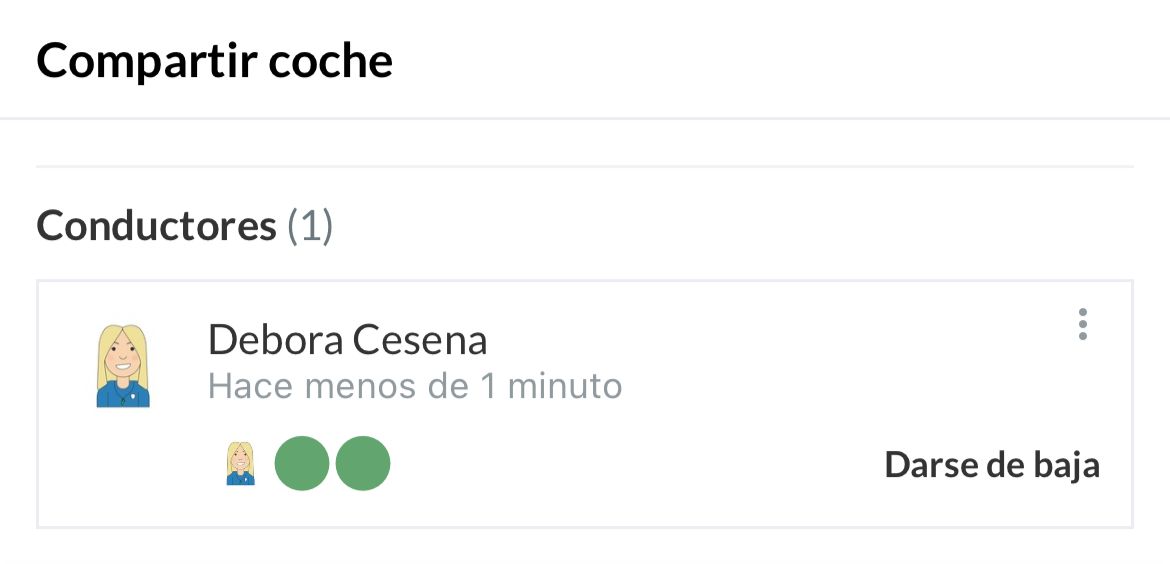The width and height of the screenshot is (1170, 564).
Task: Open the three-dot options menu on Debora's card
Action: tap(1082, 325)
